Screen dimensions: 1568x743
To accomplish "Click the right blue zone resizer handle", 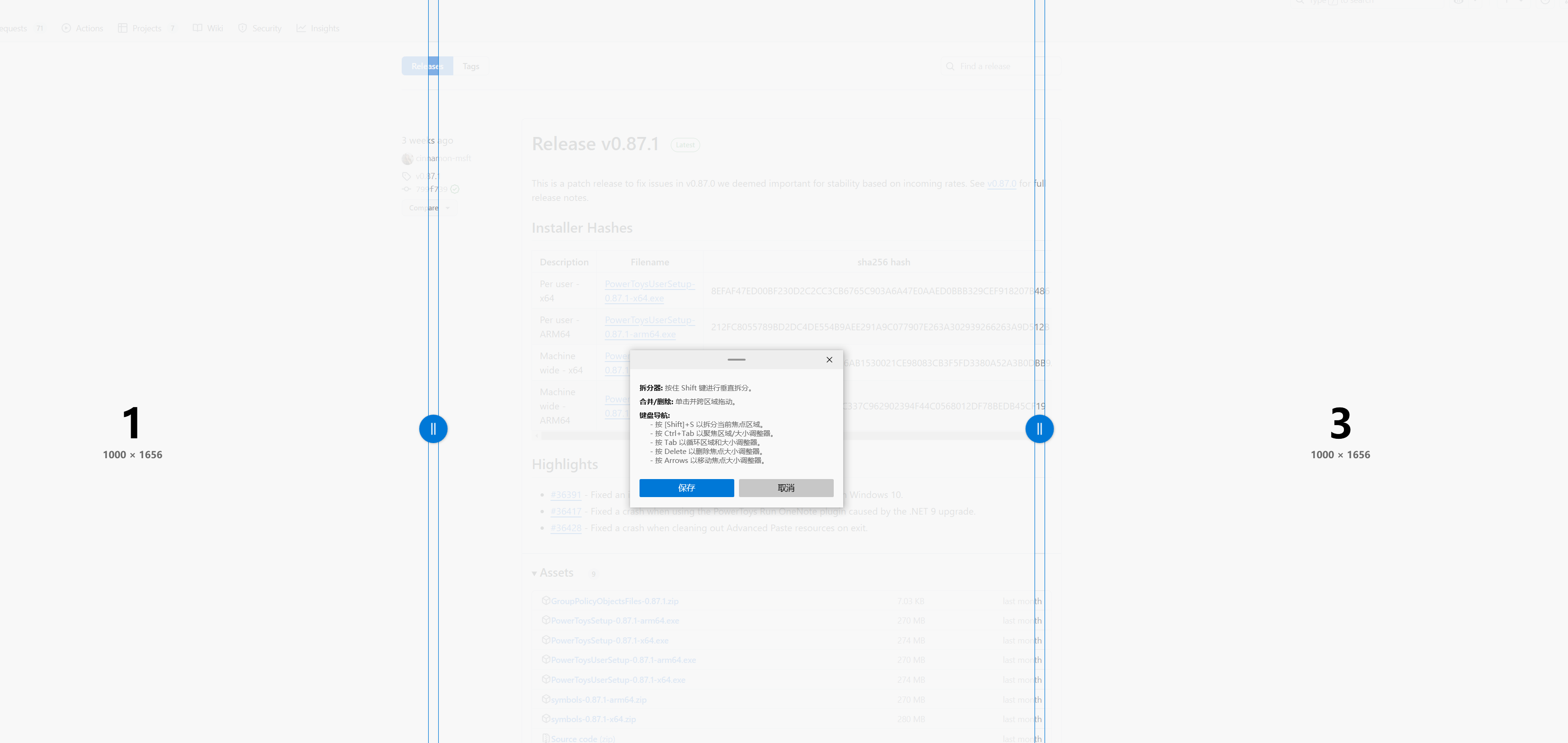I will pyautogui.click(x=1039, y=429).
